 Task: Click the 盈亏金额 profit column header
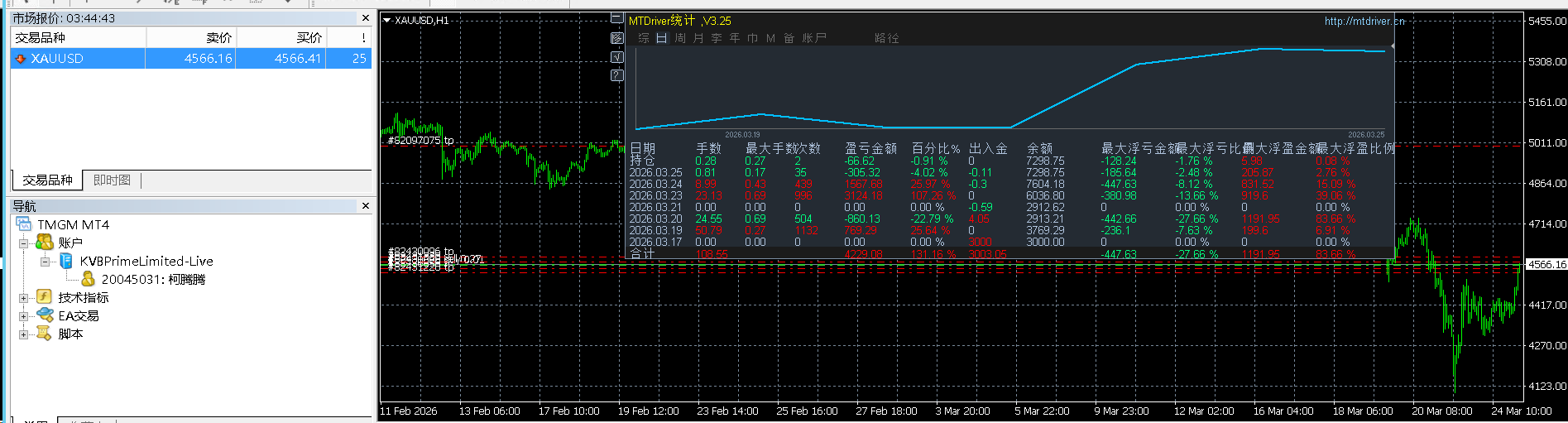(870, 148)
